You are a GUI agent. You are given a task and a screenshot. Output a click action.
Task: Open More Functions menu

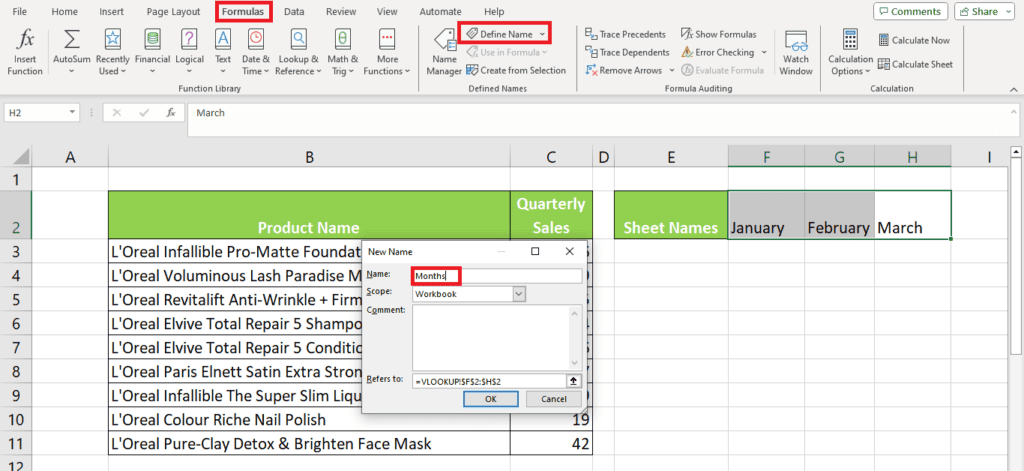tap(387, 52)
